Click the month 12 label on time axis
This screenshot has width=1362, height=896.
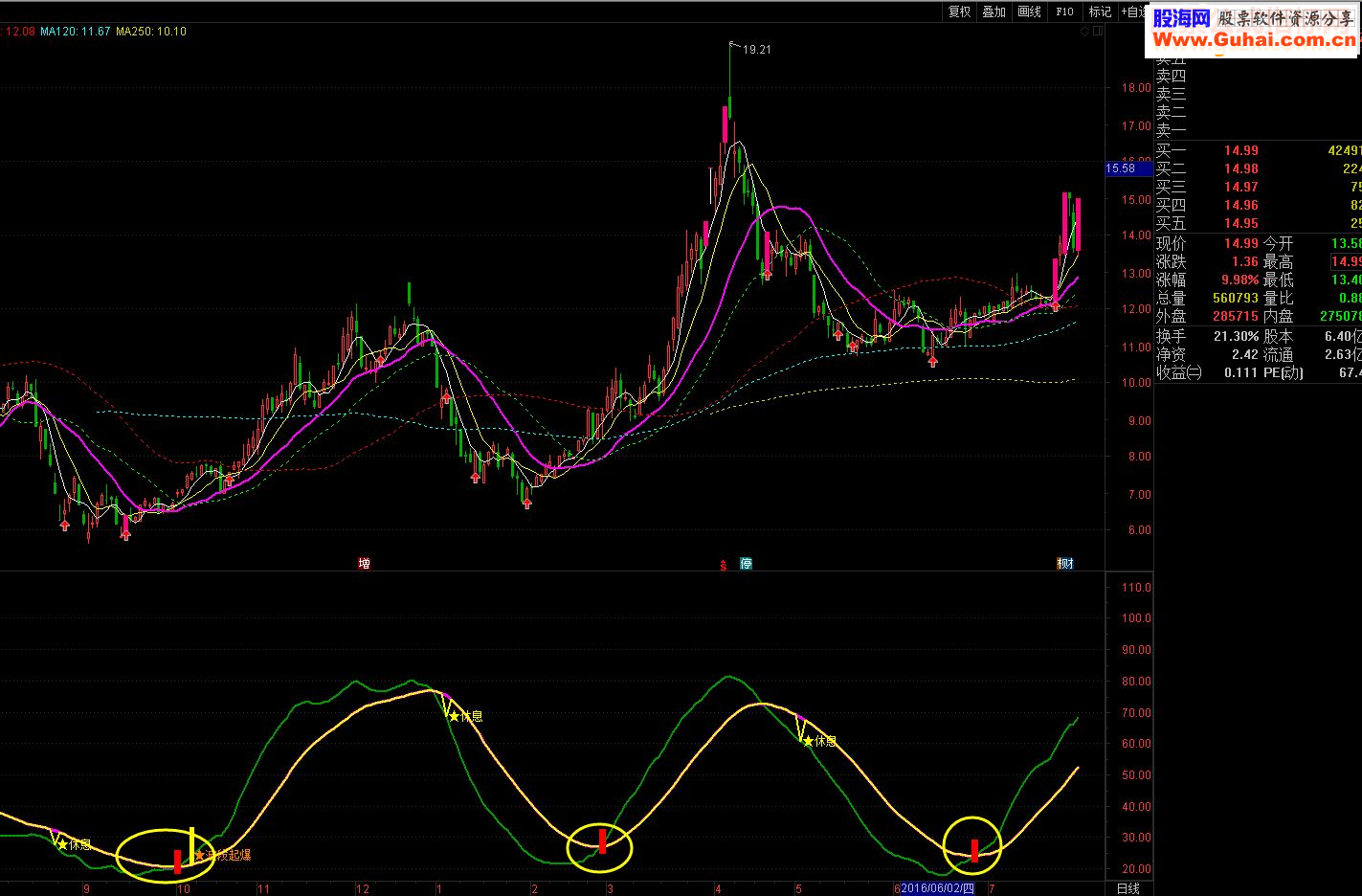[362, 888]
